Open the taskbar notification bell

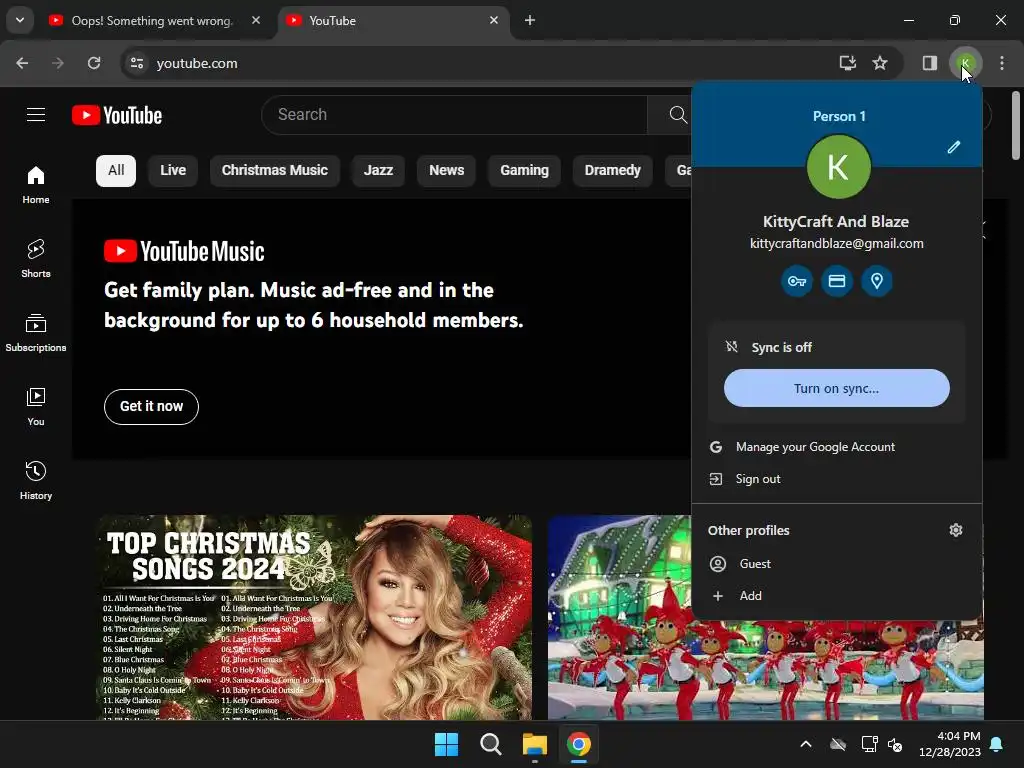997,744
